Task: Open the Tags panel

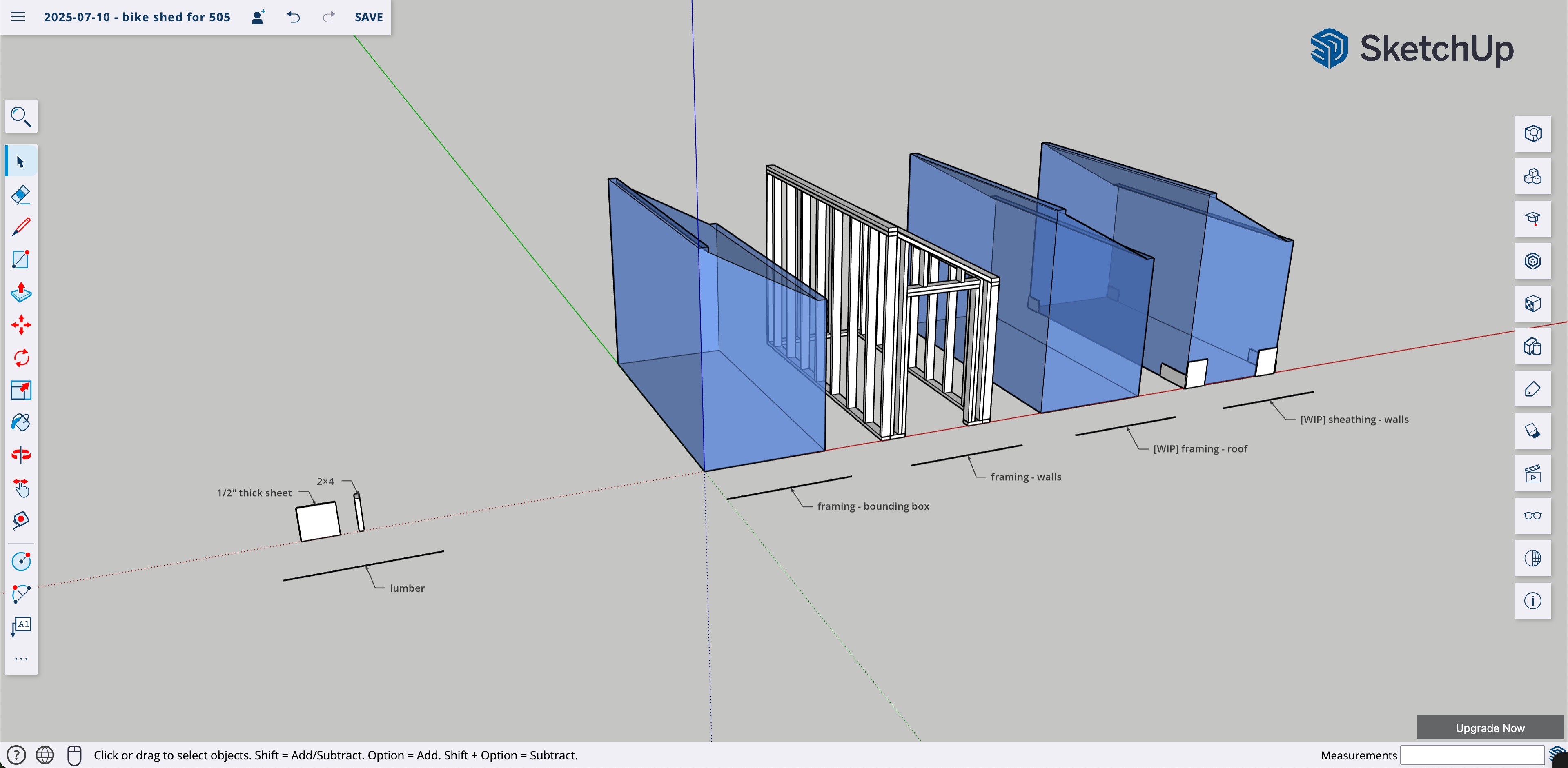Action: (1532, 388)
